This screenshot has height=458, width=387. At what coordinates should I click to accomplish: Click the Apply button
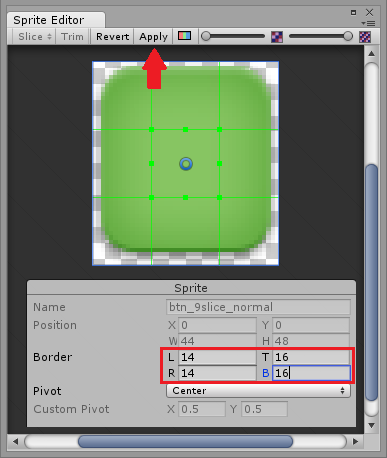153,36
